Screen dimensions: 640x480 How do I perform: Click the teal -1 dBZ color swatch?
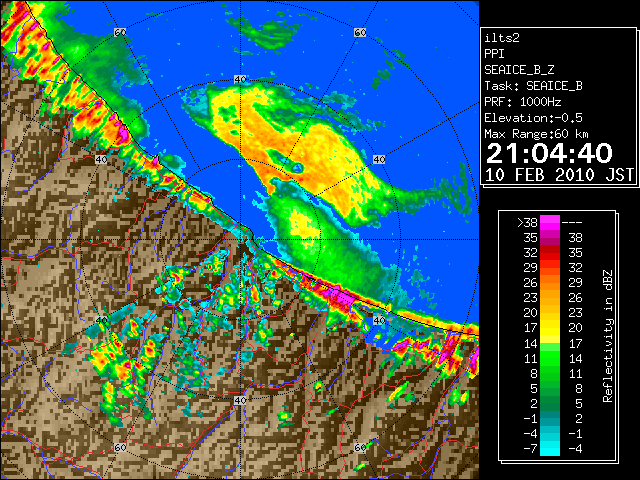click(550, 418)
